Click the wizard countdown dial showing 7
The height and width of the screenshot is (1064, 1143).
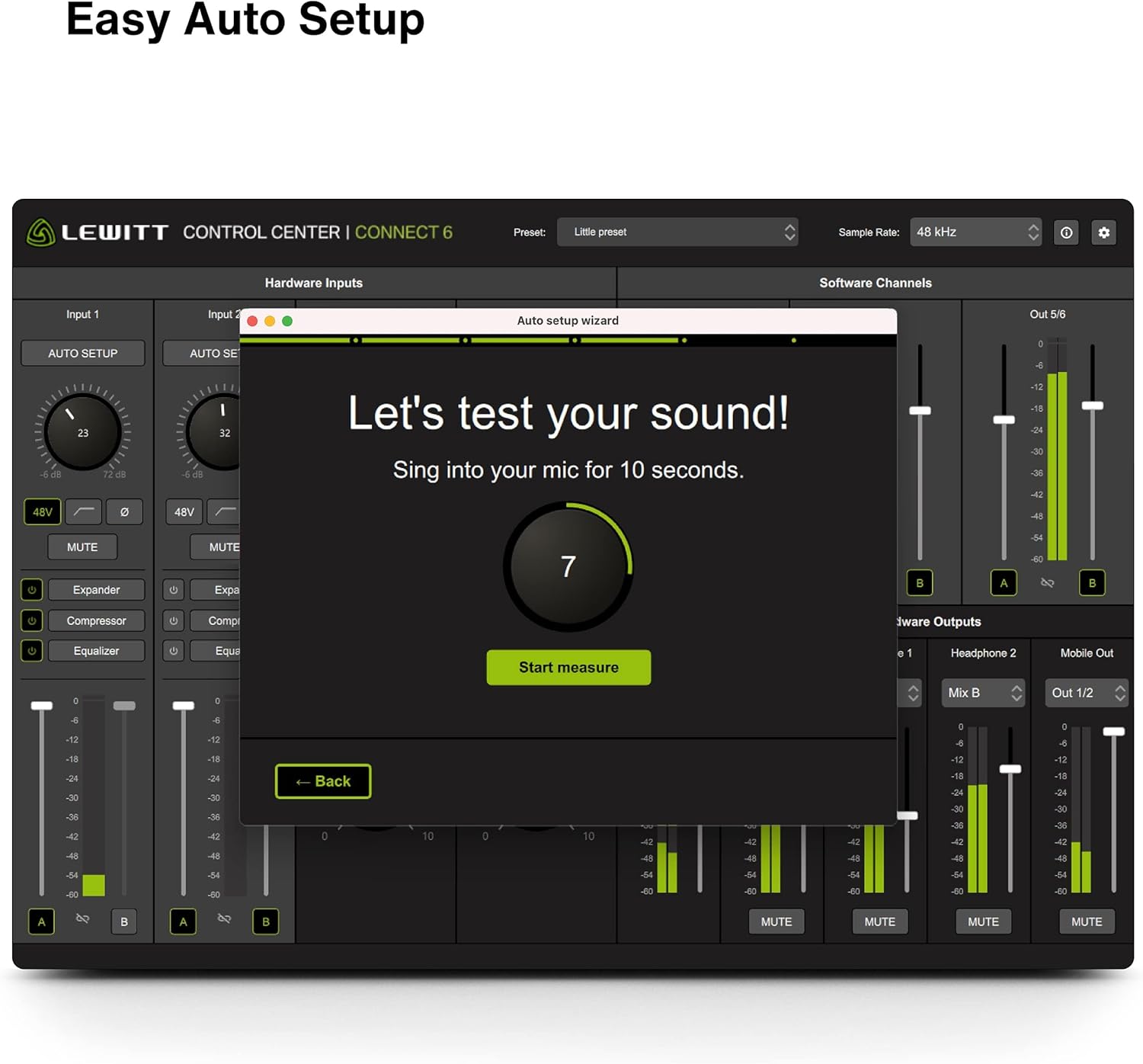(x=568, y=566)
